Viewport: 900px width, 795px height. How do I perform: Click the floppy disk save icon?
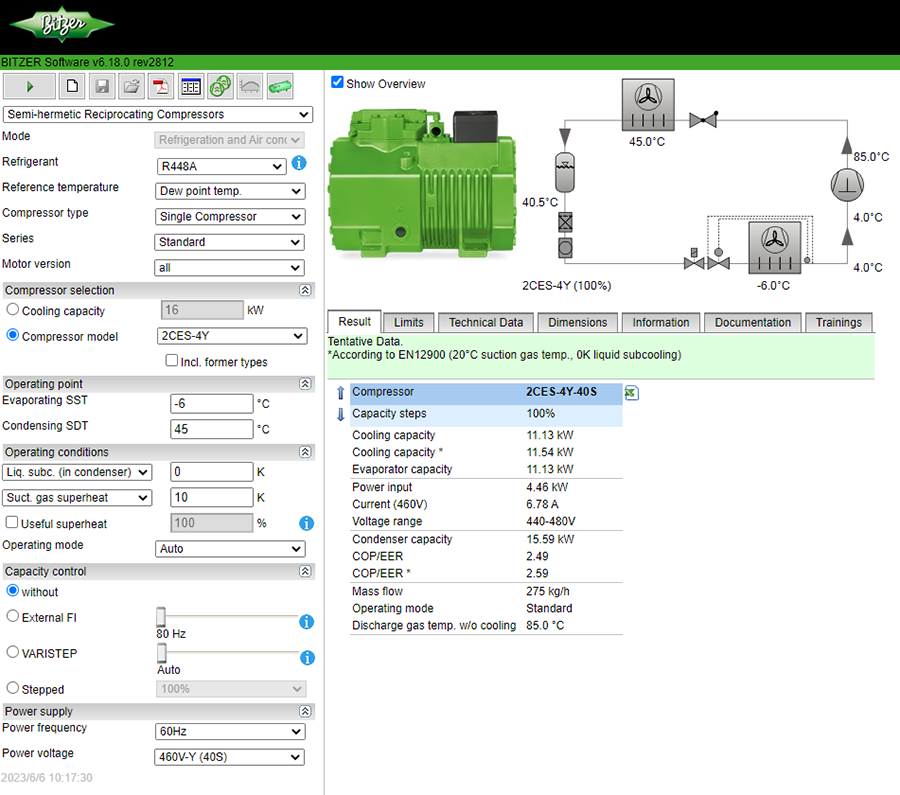(102, 87)
